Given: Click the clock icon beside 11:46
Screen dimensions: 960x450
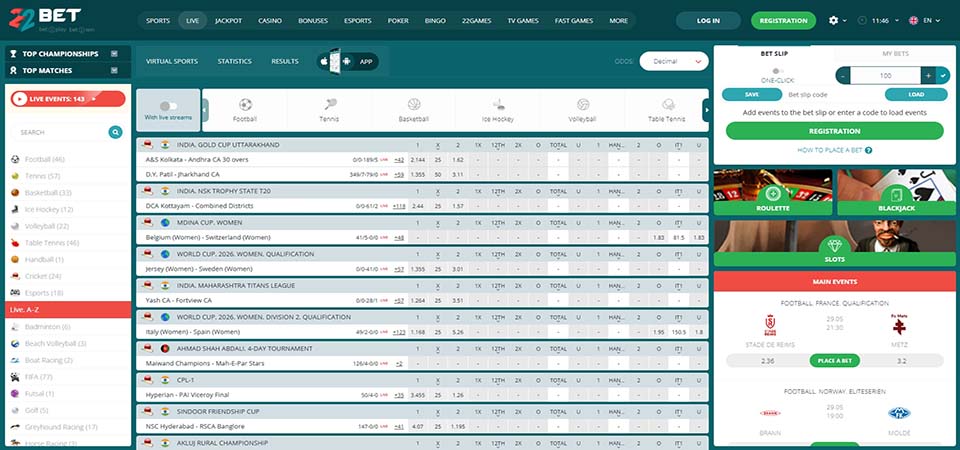Looking at the screenshot, I should [x=863, y=20].
